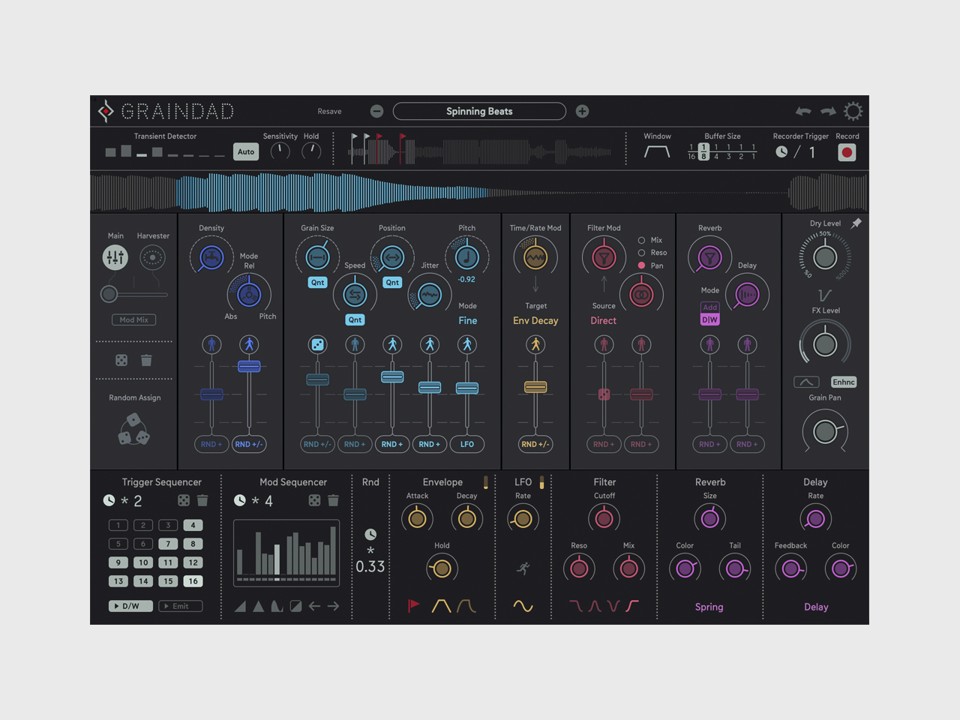The height and width of the screenshot is (720, 960).
Task: Click the Resave button
Action: pyautogui.click(x=329, y=111)
